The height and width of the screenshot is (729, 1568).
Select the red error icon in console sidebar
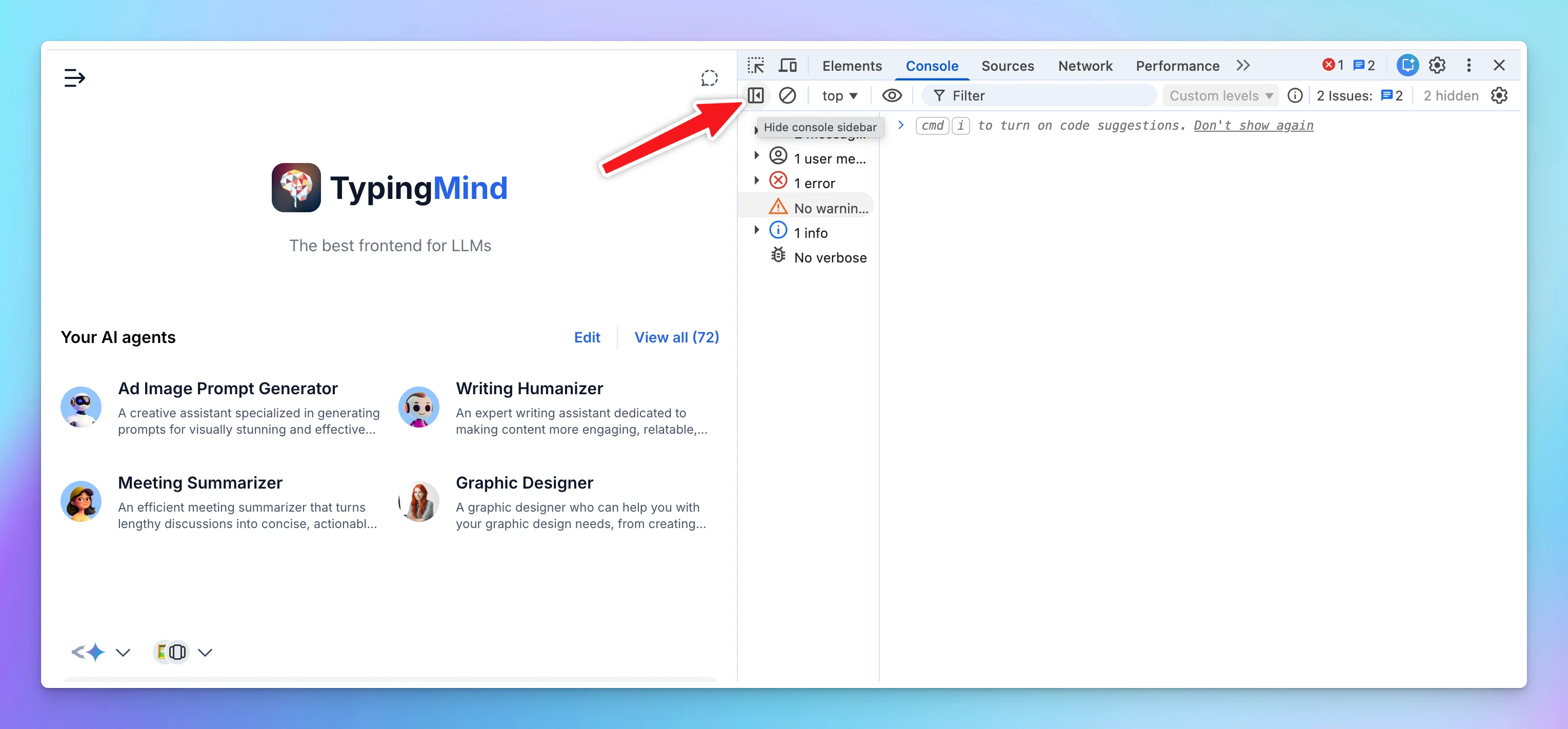778,181
